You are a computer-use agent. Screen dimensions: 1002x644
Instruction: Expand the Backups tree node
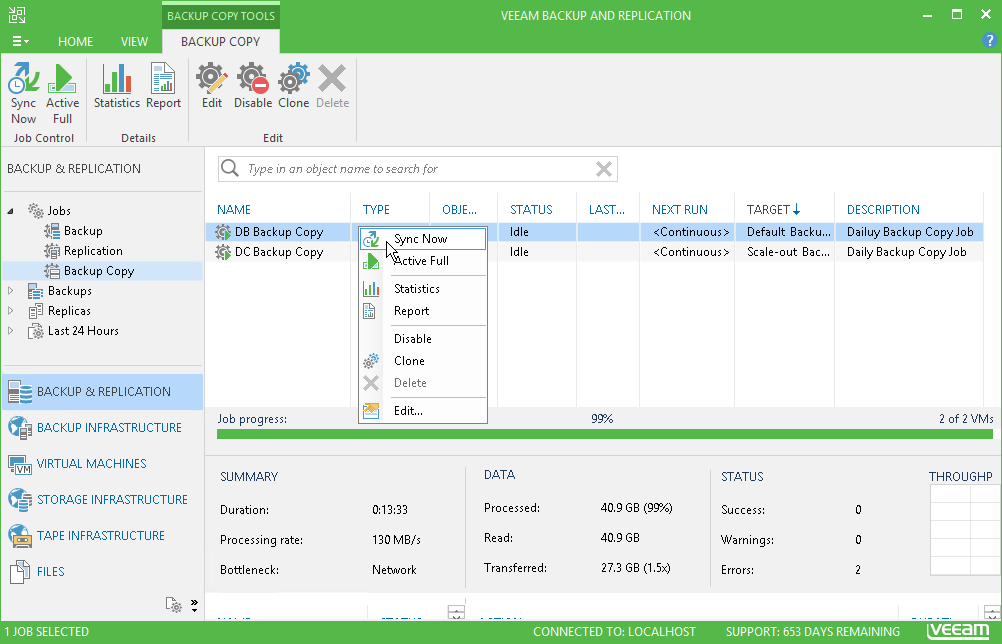tap(10, 291)
